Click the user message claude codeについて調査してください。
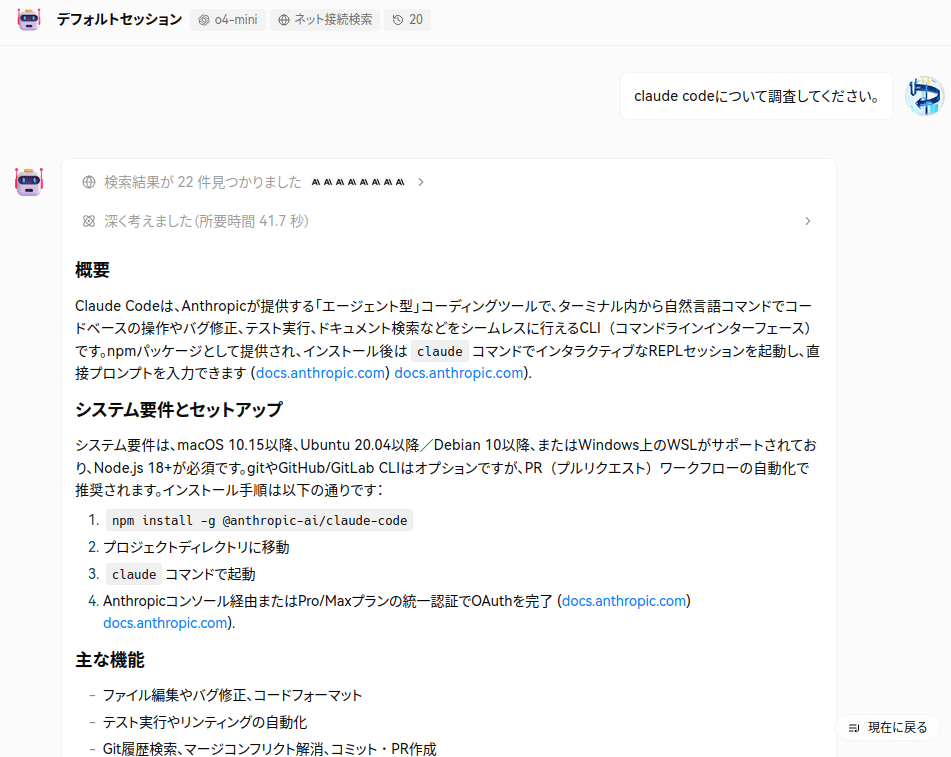Viewport: 951px width, 757px height. pos(756,96)
